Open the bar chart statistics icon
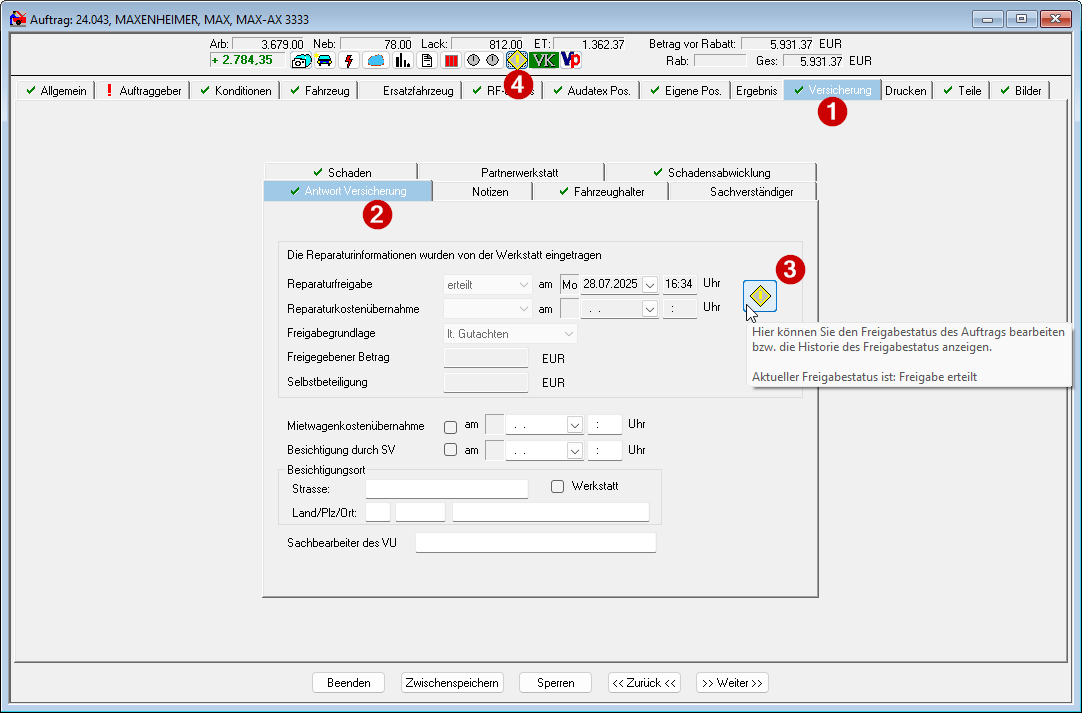Viewport: 1082px width, 713px height. pos(403,61)
